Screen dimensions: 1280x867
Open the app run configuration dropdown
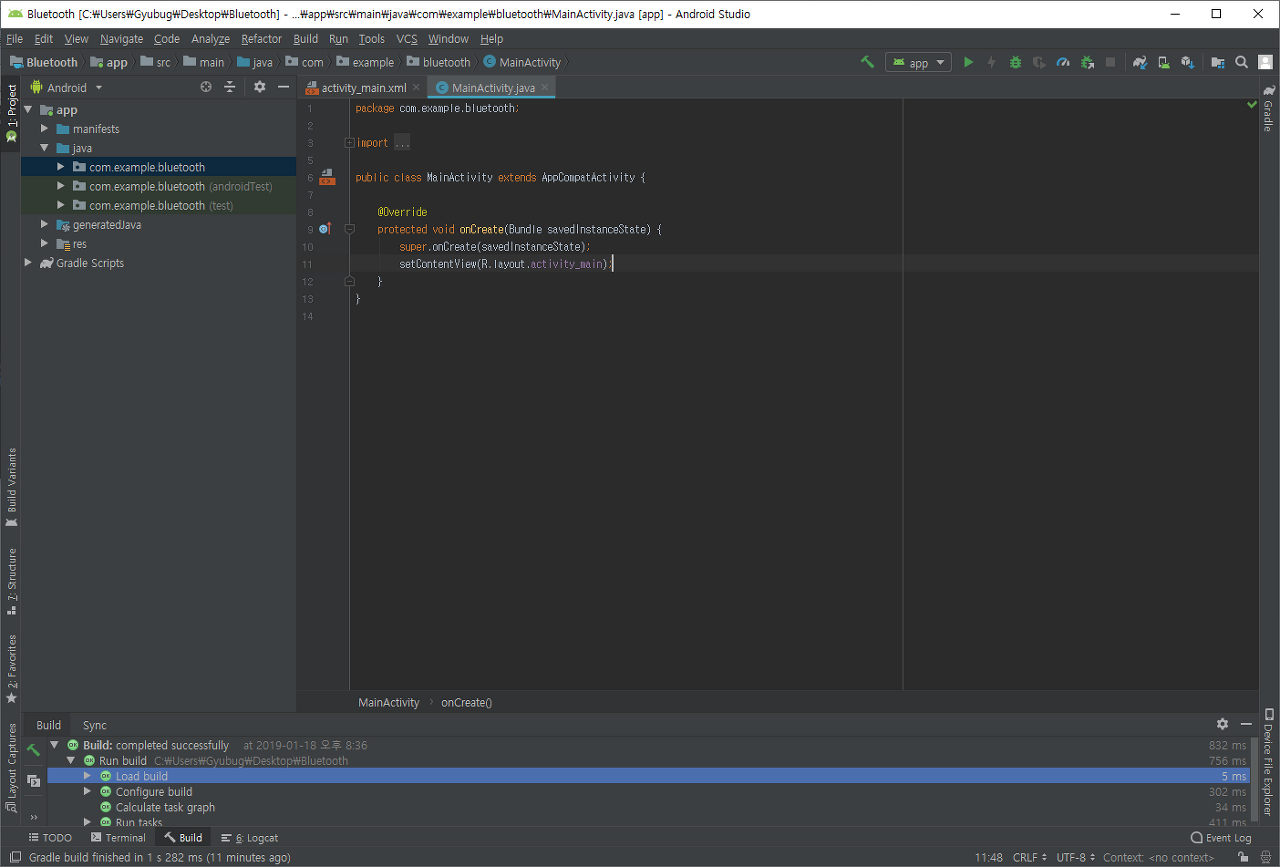coord(918,62)
